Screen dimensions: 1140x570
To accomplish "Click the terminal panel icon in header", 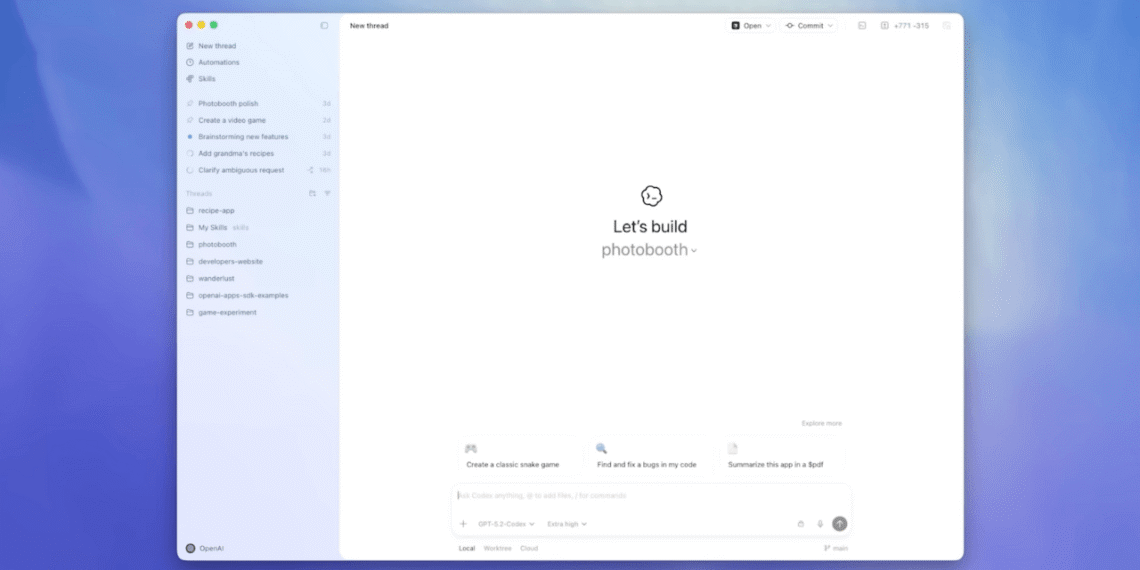I will click(x=862, y=25).
